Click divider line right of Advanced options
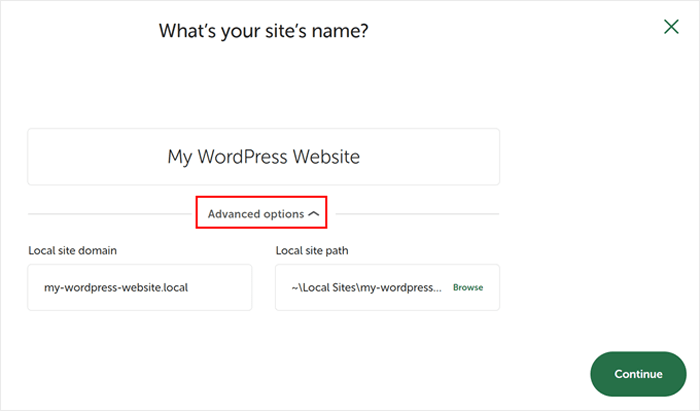Screen dimensions: 700x411 [413, 214]
